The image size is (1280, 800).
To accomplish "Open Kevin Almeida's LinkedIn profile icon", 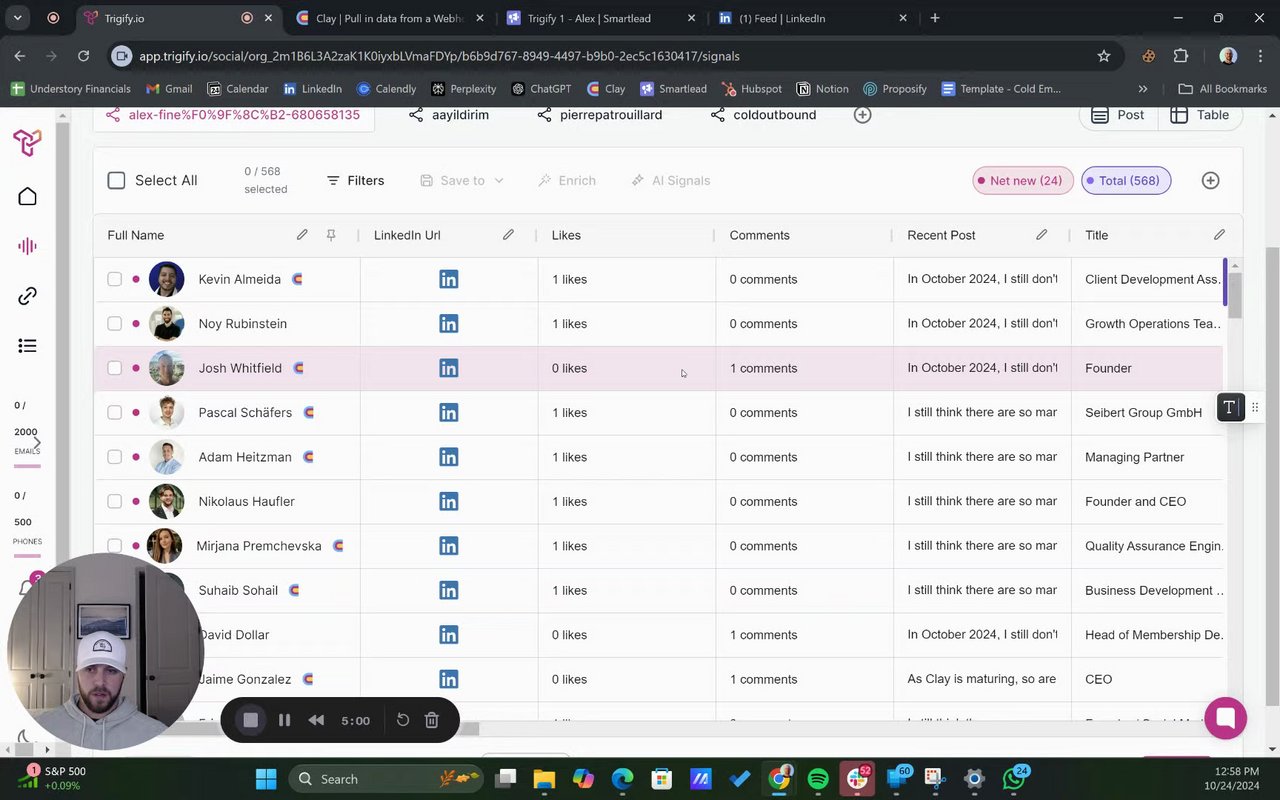I will pyautogui.click(x=449, y=279).
